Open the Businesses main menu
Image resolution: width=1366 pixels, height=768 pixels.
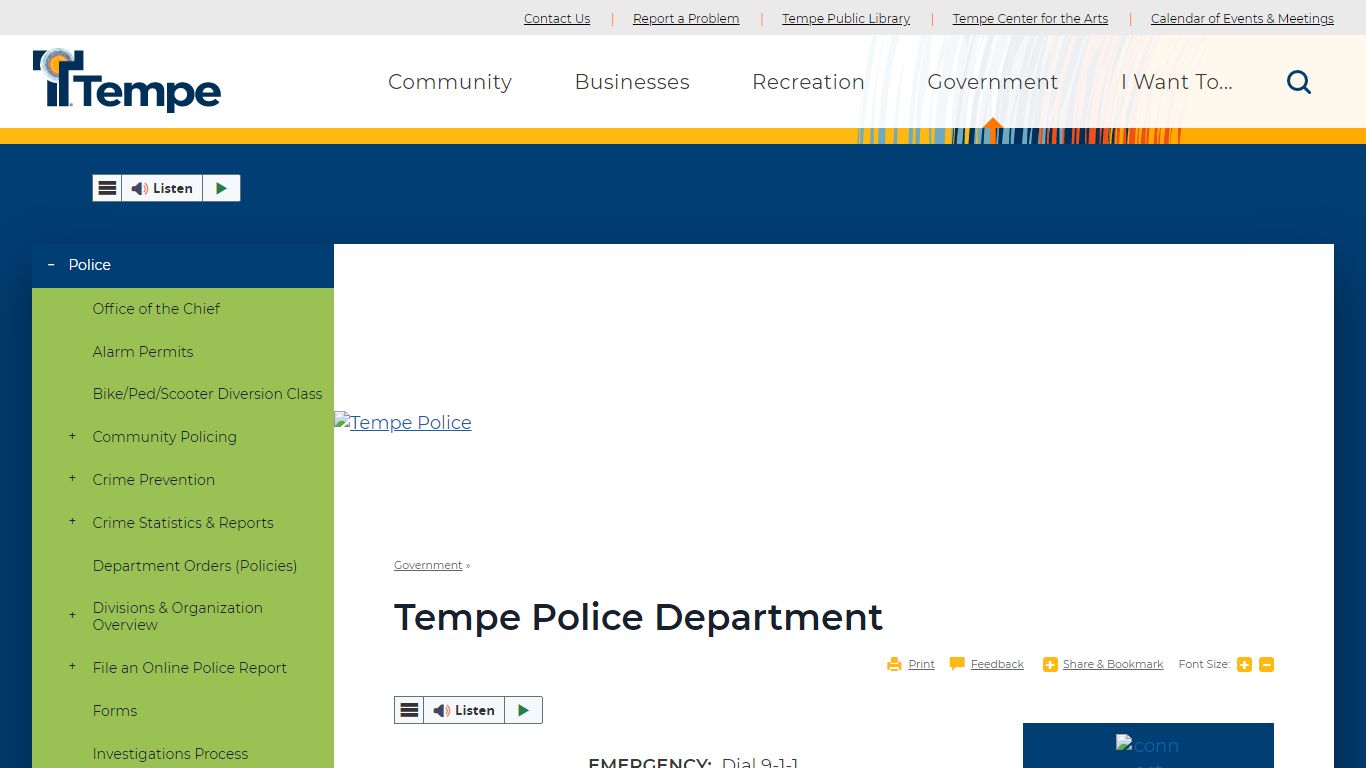(x=632, y=82)
